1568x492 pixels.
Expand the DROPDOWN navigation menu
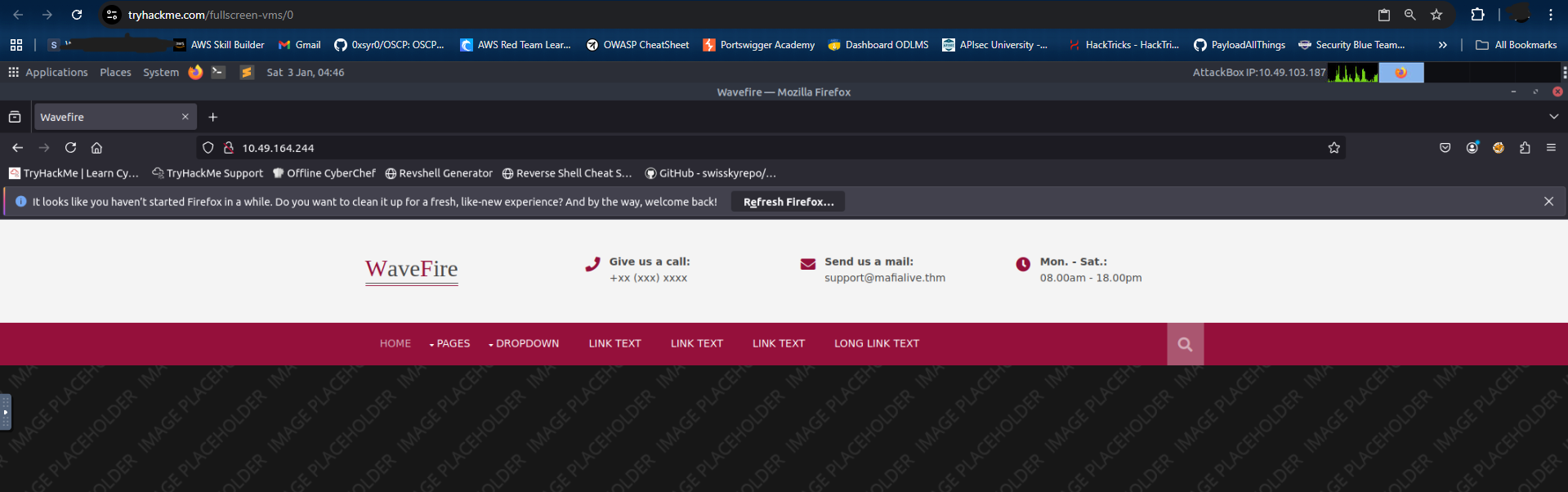tap(524, 344)
